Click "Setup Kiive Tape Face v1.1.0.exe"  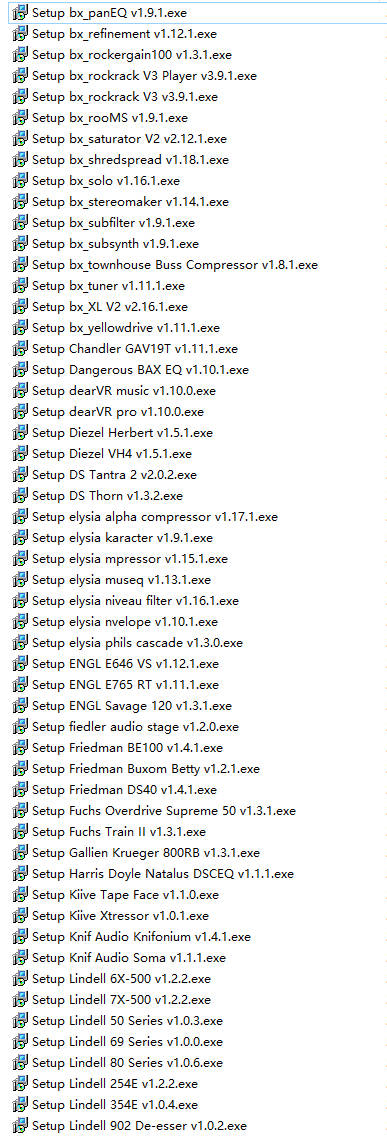click(x=125, y=896)
